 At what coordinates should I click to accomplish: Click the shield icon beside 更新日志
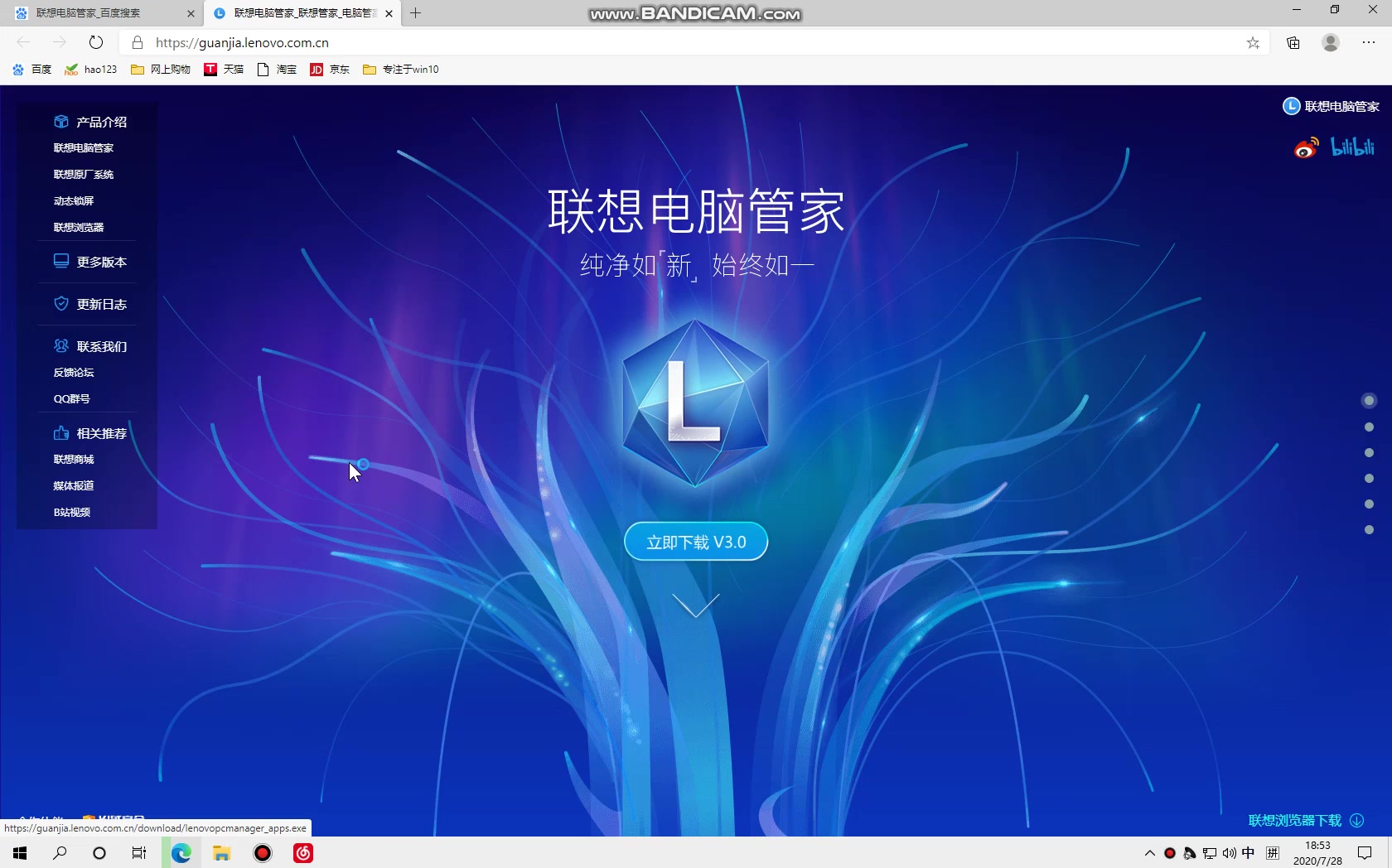point(61,303)
